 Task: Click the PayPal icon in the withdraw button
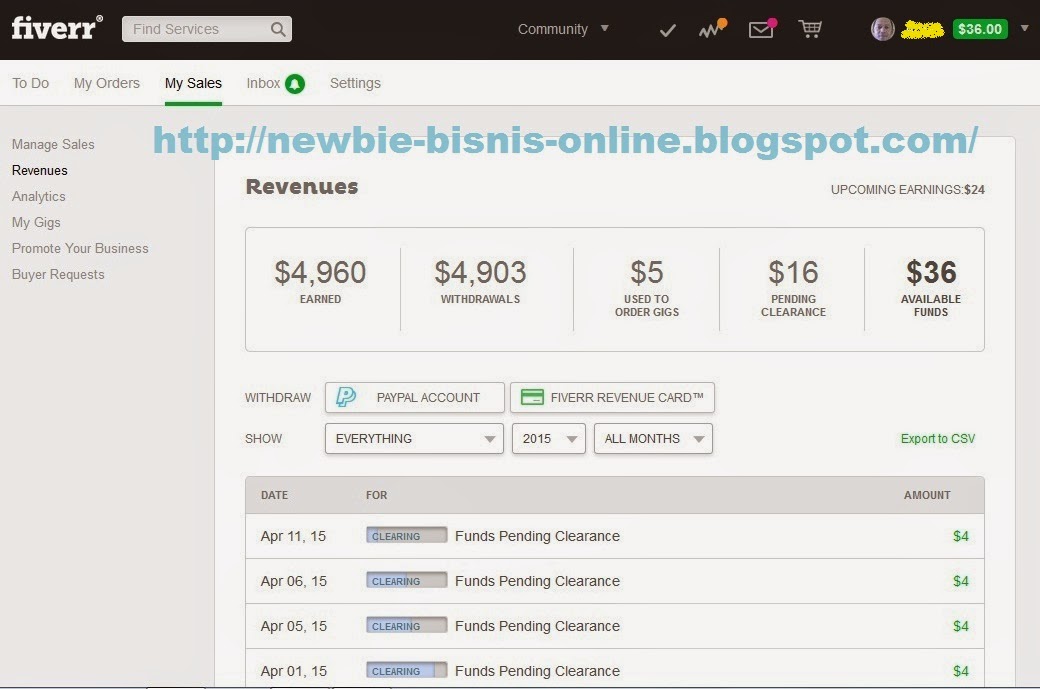point(344,397)
